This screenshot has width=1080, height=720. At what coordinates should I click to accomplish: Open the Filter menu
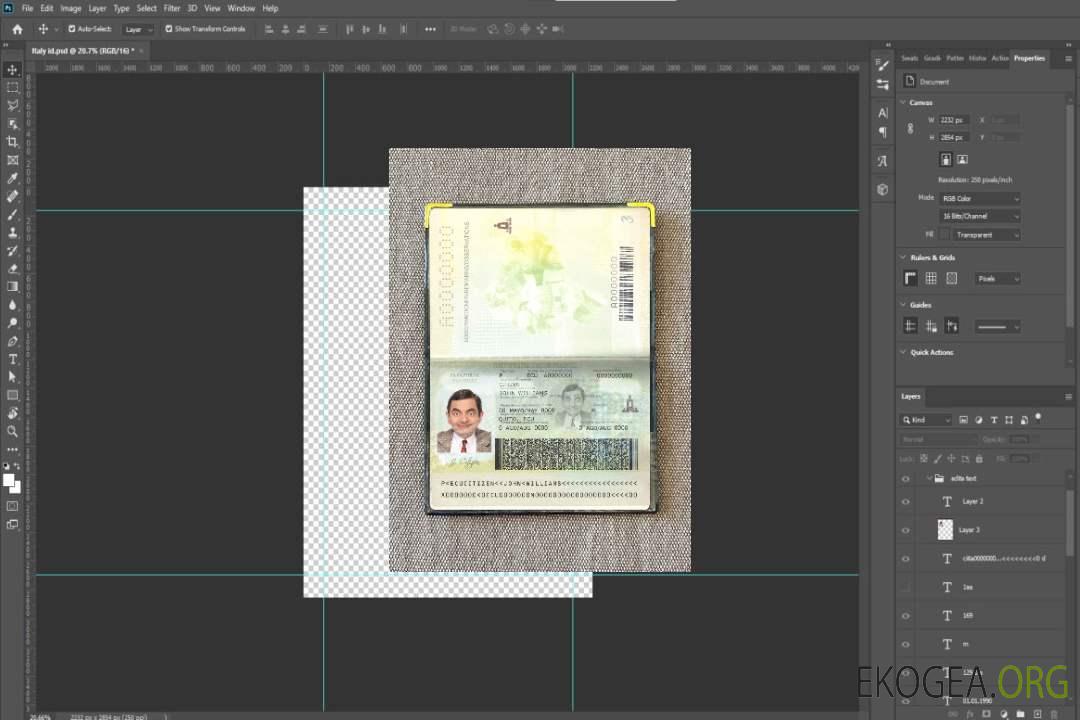[x=172, y=8]
